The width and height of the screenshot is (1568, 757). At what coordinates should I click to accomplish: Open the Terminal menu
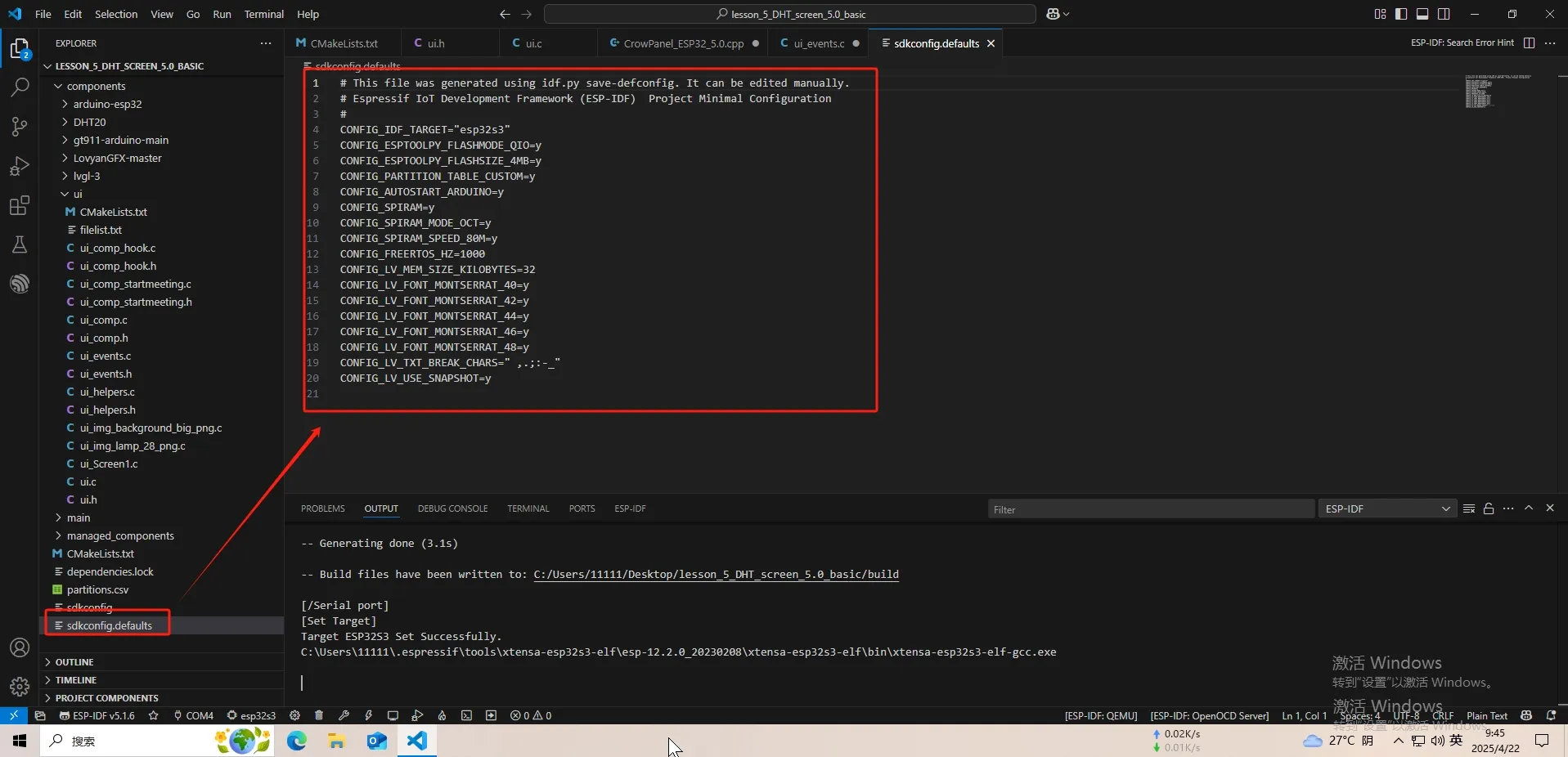tap(263, 14)
